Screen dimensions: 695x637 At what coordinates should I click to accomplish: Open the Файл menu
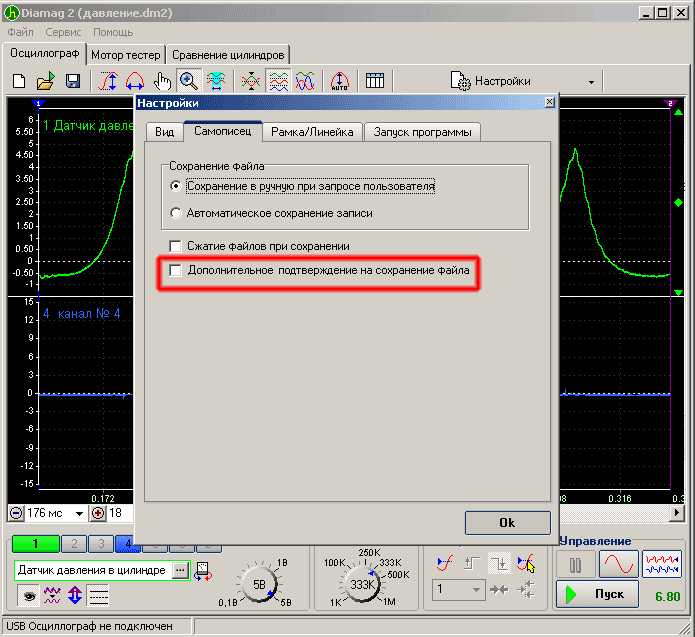20,32
